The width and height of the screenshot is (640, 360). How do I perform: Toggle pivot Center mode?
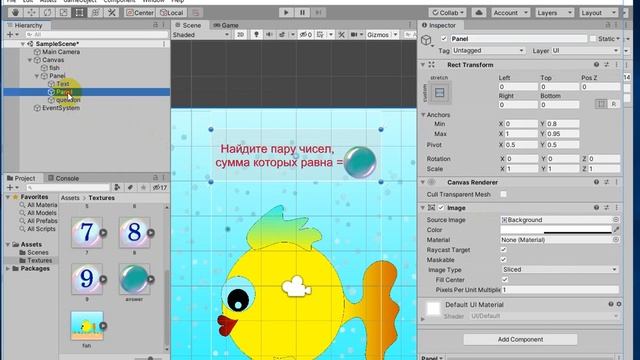point(140,13)
